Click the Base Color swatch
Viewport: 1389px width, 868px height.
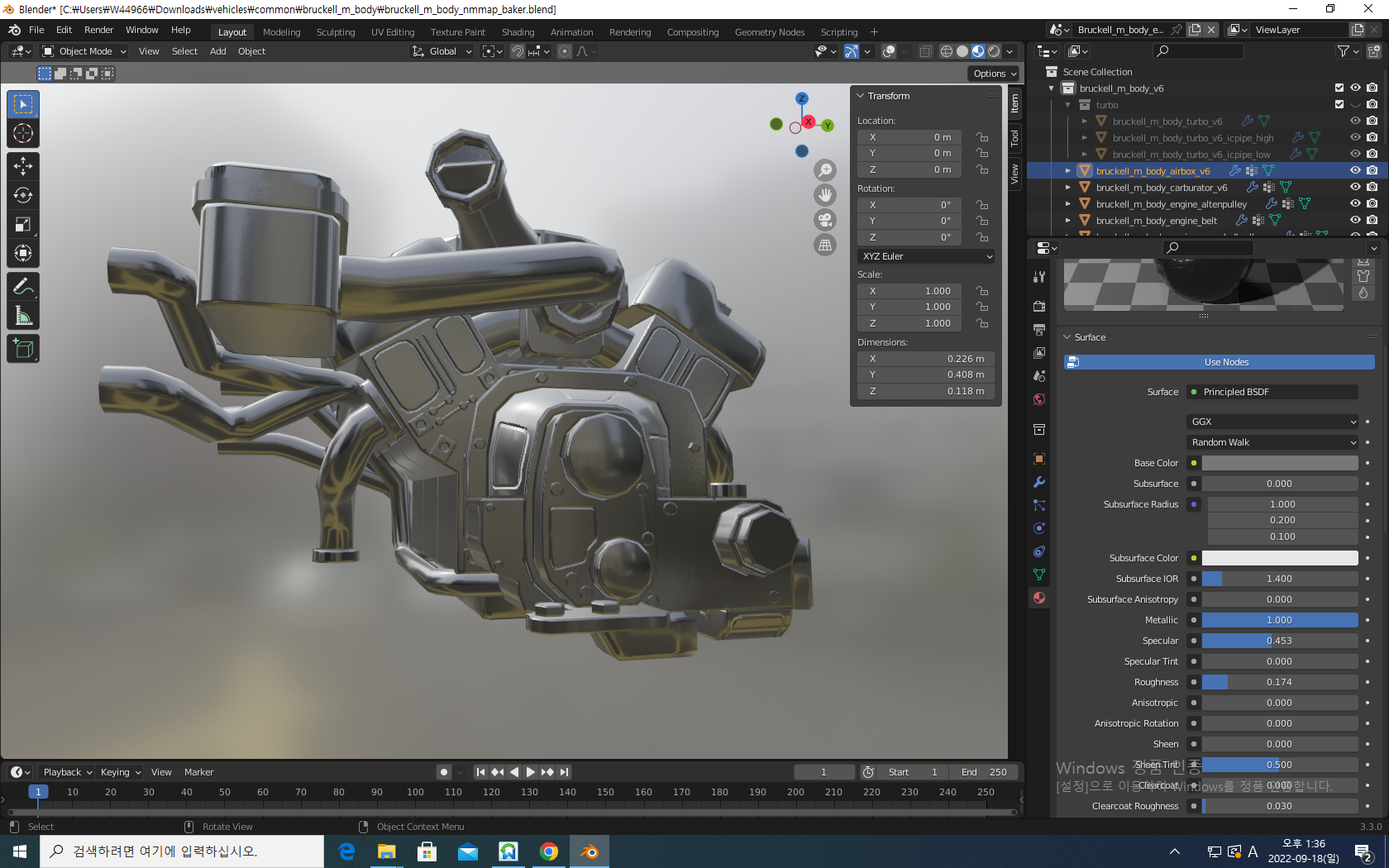1279,463
